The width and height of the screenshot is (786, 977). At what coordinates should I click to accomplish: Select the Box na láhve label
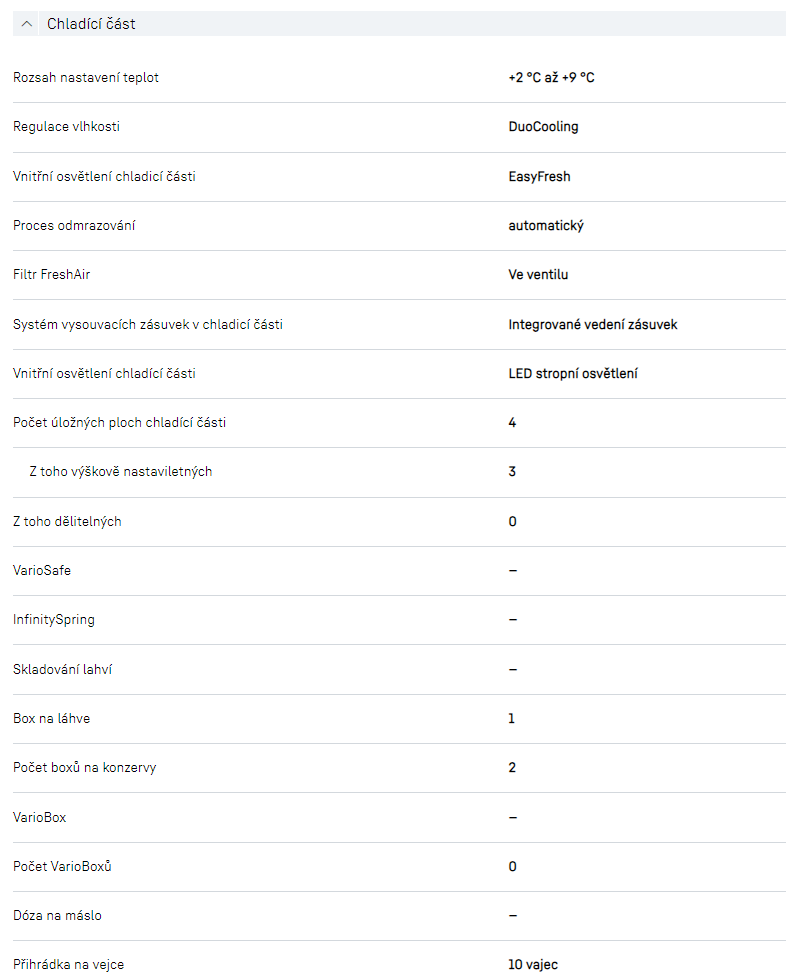[52, 719]
